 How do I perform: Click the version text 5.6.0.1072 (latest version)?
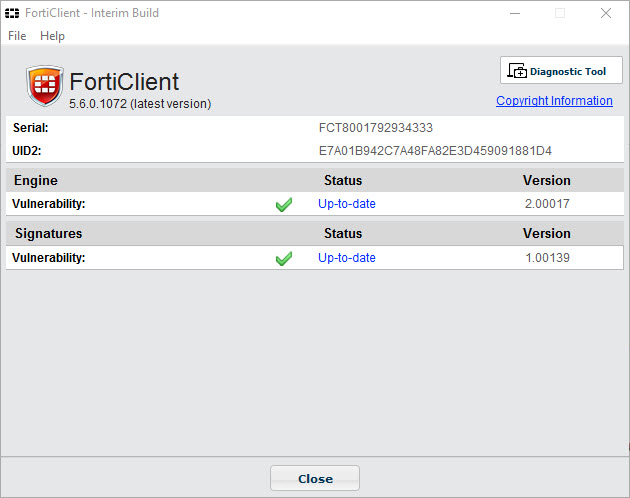pos(140,104)
